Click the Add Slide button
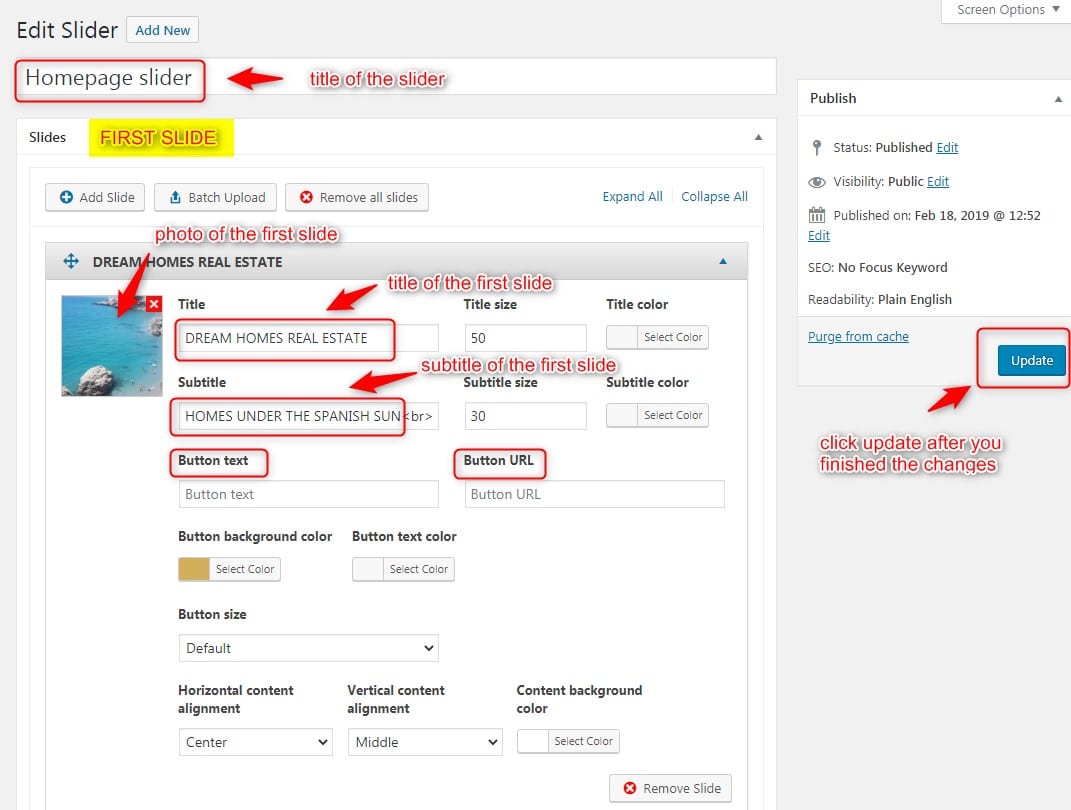This screenshot has height=810, width=1071. (x=96, y=197)
